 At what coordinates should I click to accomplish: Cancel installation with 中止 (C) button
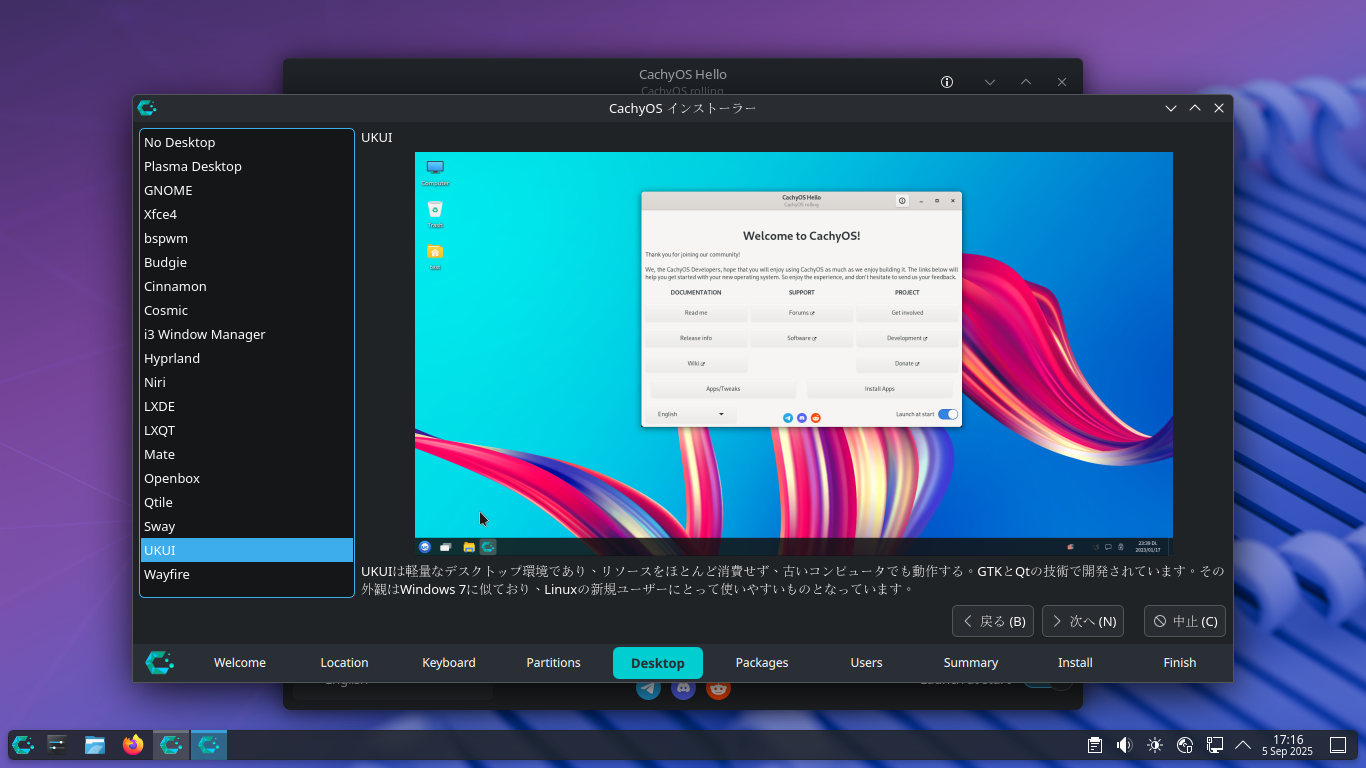point(1185,621)
